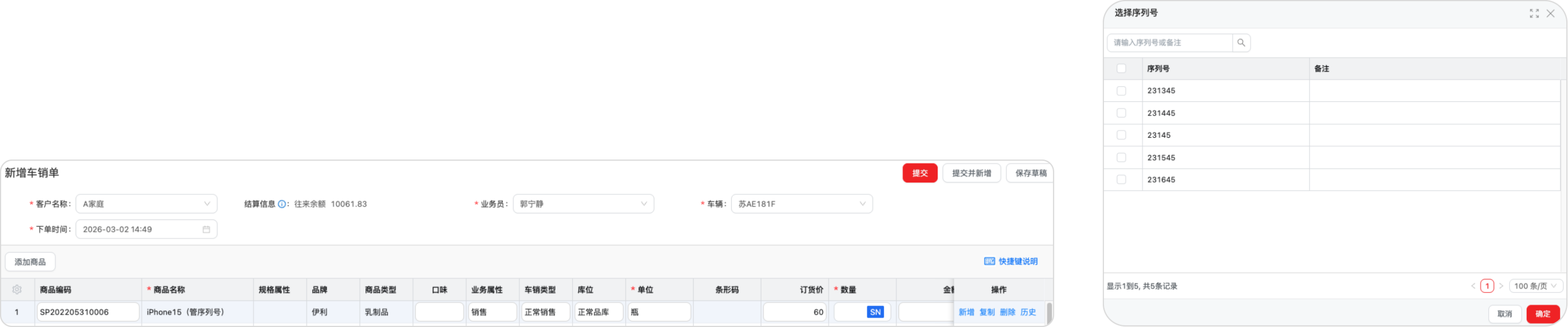
Task: Click the 复制 link in the row
Action: click(987, 312)
